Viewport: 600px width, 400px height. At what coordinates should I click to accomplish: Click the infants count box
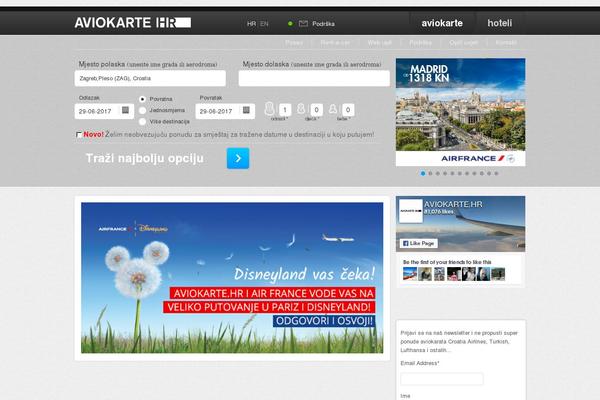click(x=348, y=110)
